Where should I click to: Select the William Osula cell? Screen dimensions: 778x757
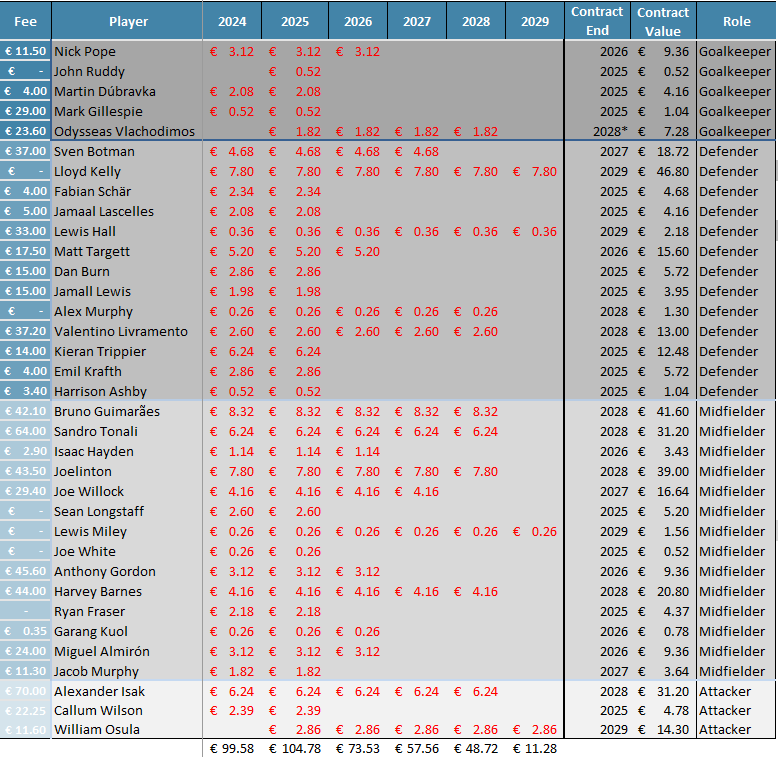(127, 729)
